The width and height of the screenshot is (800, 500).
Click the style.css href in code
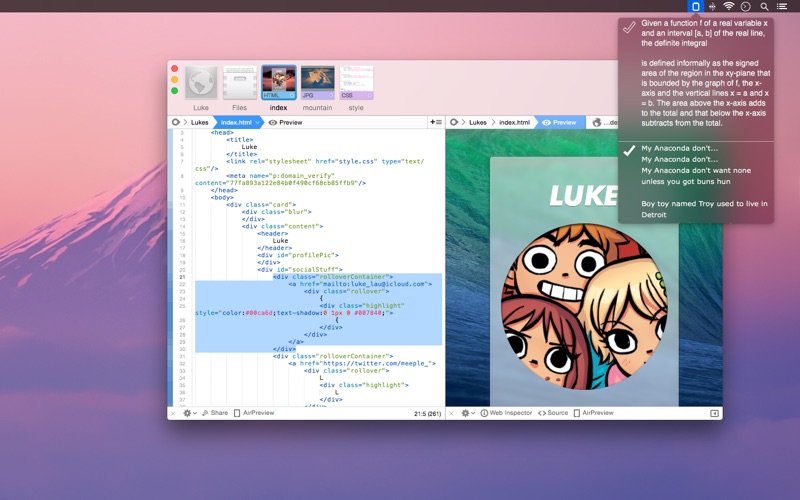[346, 161]
